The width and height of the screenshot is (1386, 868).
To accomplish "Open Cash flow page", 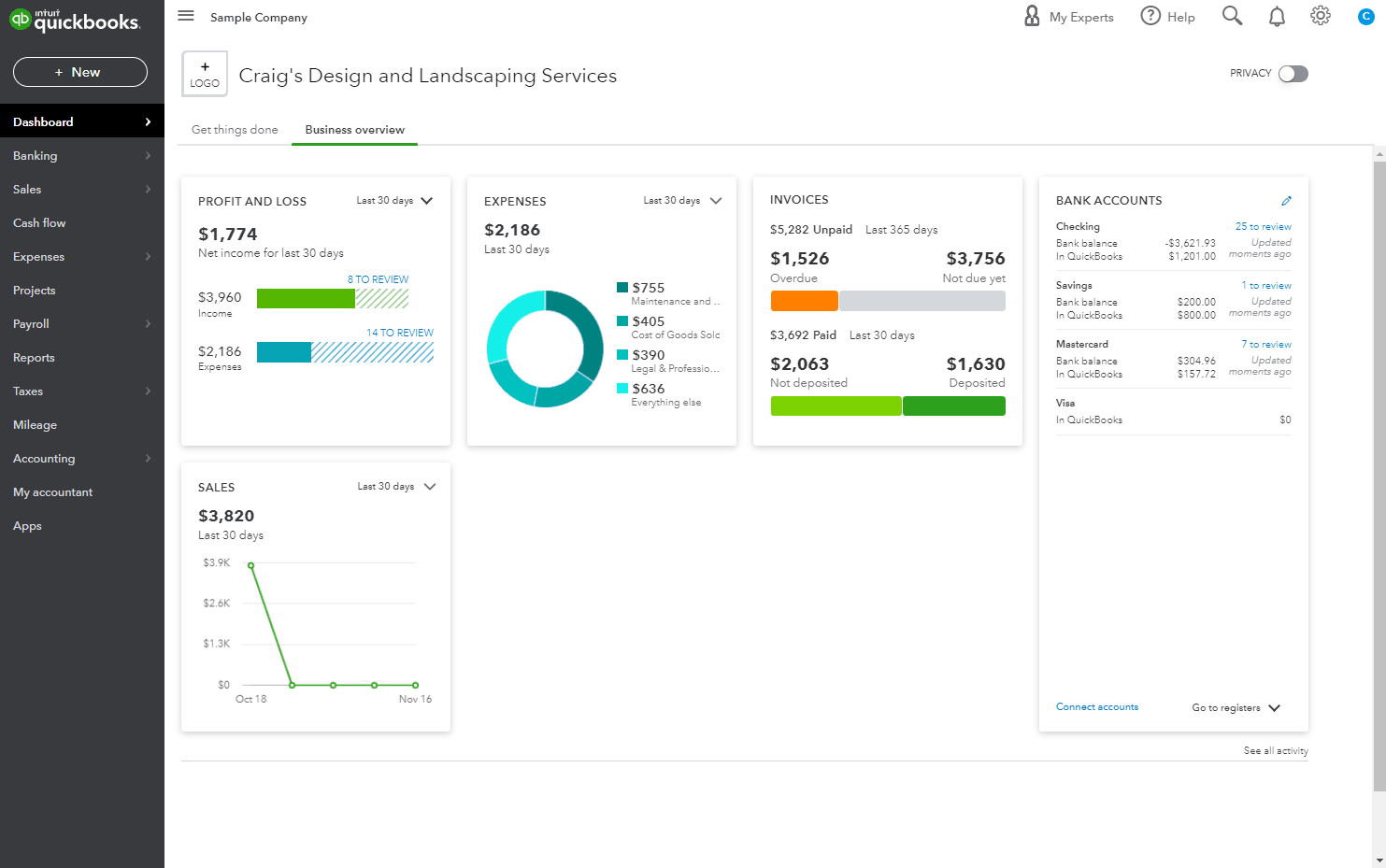I will 82,223.
